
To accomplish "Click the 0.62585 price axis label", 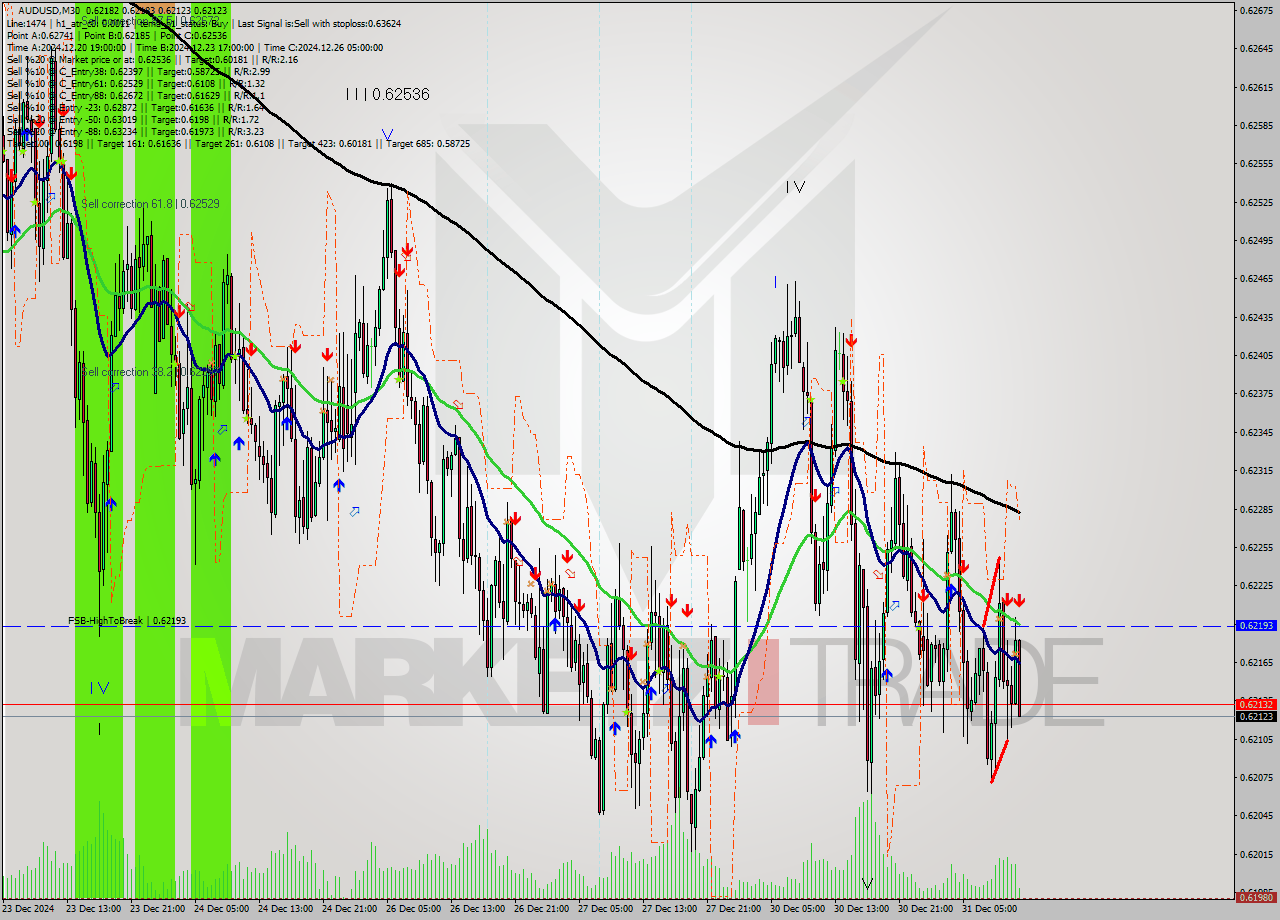I will pos(1256,125).
